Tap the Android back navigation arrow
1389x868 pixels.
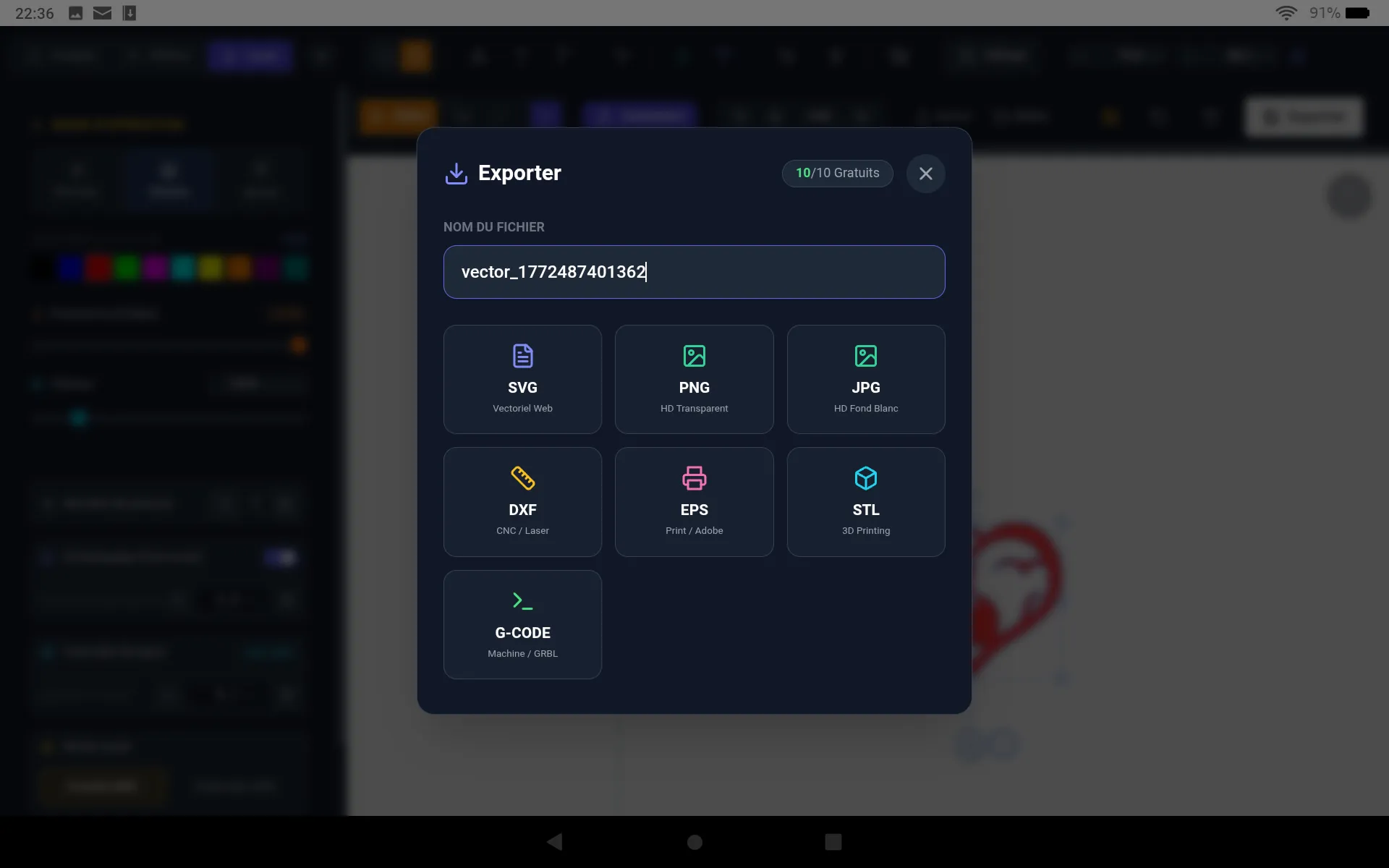[x=554, y=842]
